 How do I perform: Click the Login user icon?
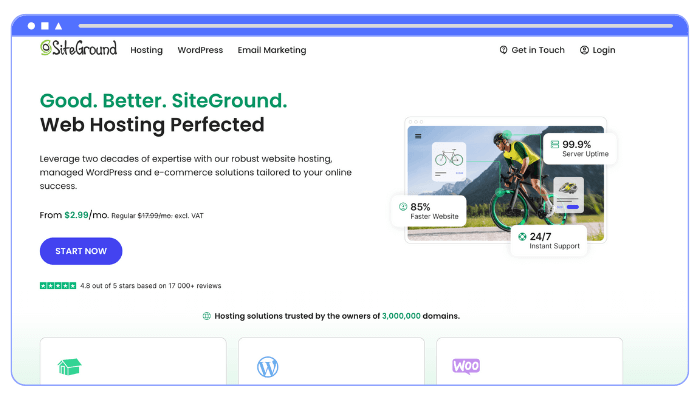(x=584, y=50)
